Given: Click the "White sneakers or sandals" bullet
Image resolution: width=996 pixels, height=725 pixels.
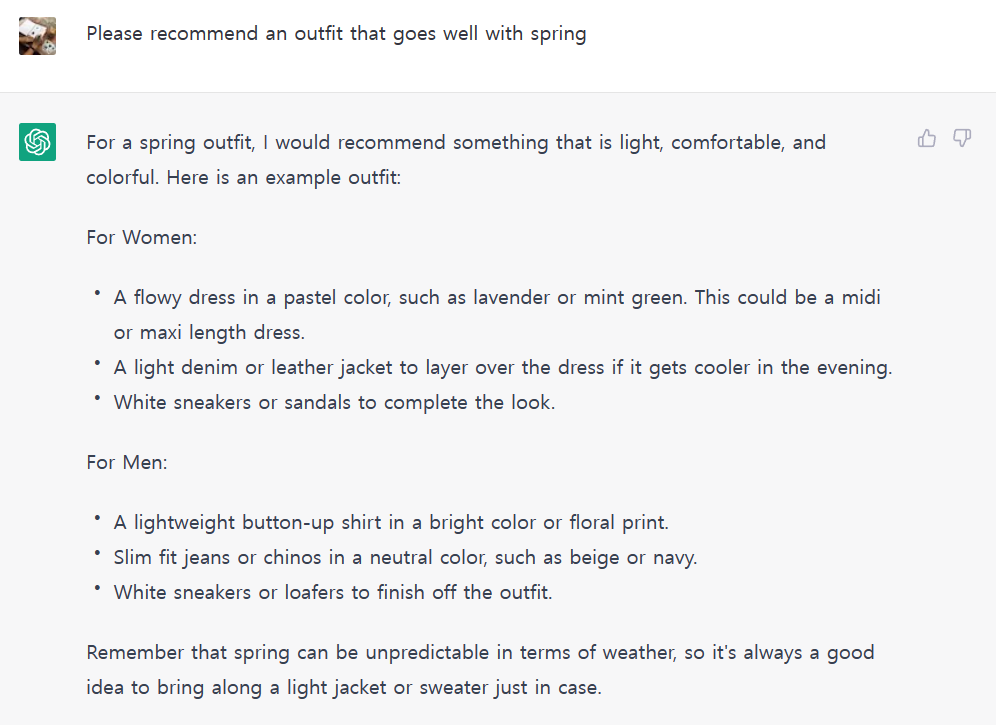Looking at the screenshot, I should point(334,403).
